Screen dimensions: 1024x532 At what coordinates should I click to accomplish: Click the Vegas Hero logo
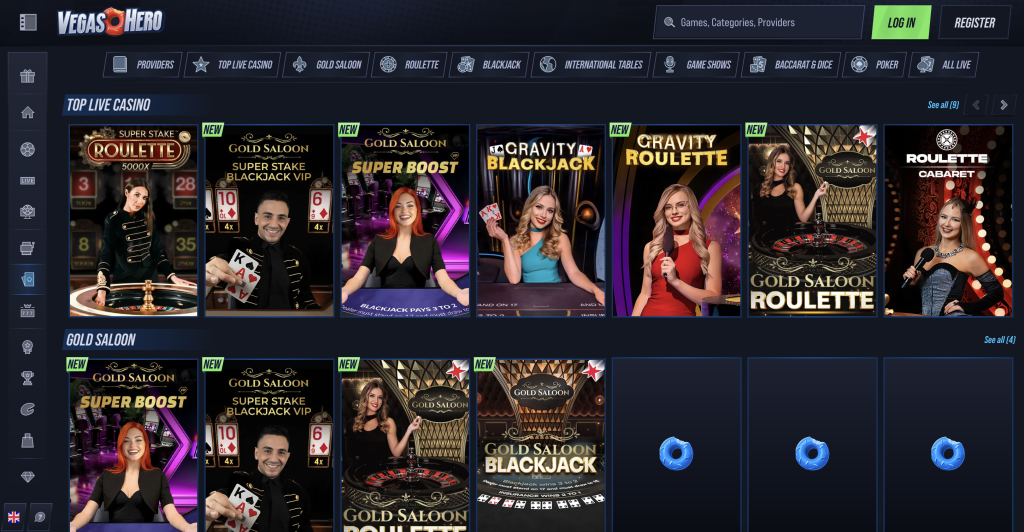pos(110,22)
